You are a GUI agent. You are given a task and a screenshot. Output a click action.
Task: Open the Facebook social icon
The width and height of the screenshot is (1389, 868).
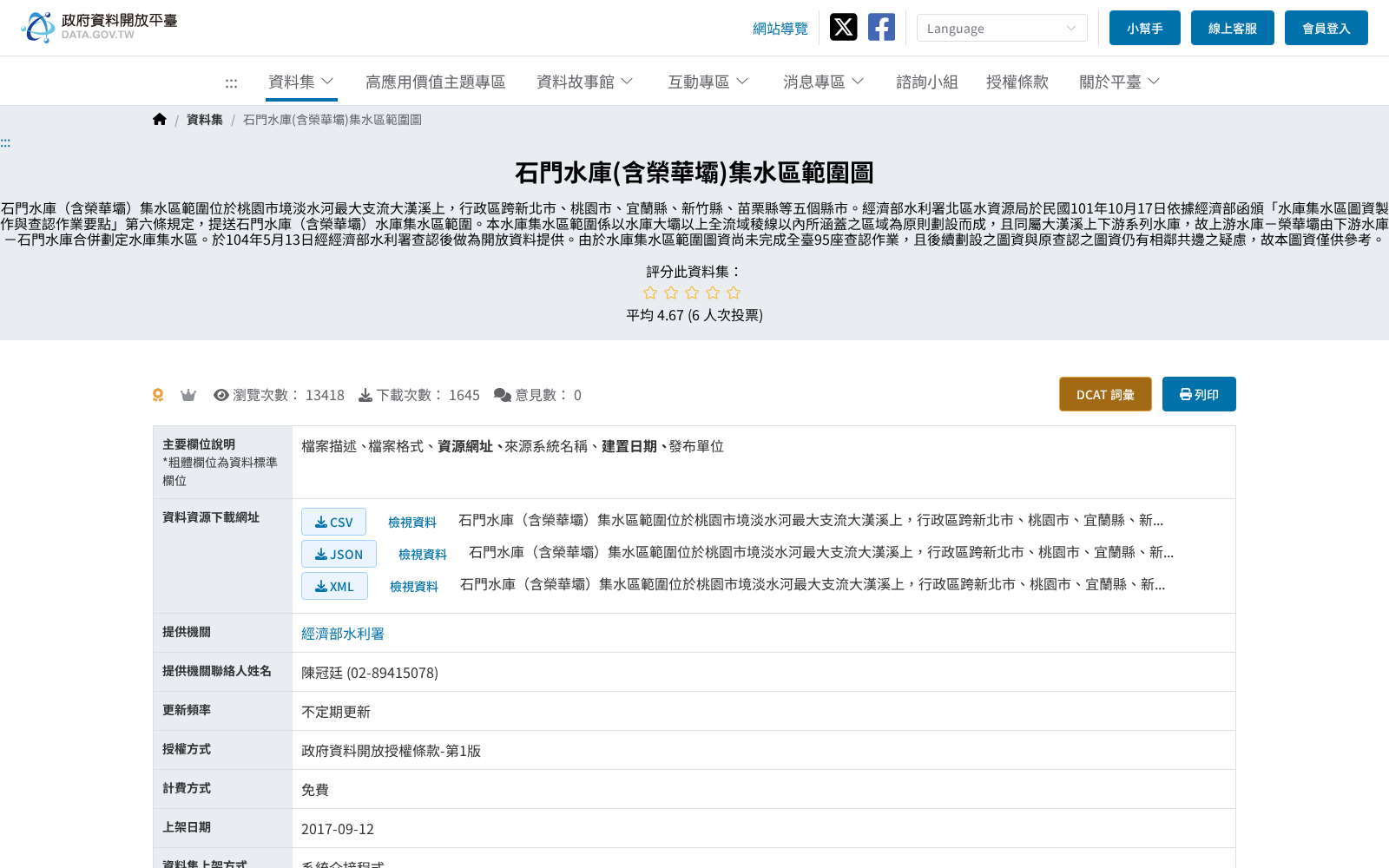(881, 28)
